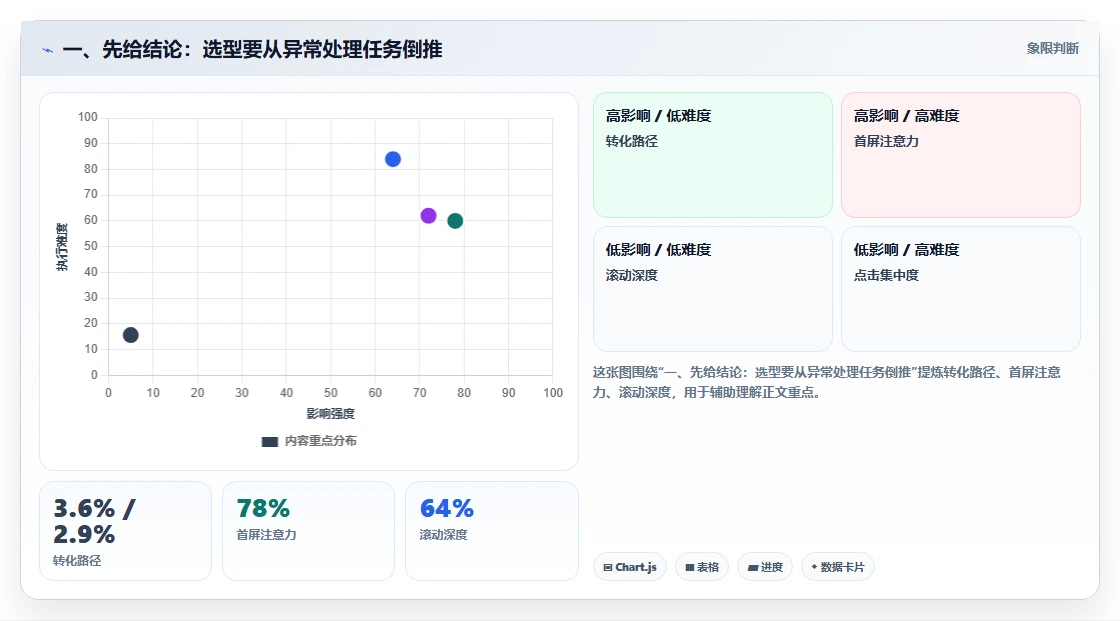Click the dark legend color box

pyautogui.click(x=269, y=442)
